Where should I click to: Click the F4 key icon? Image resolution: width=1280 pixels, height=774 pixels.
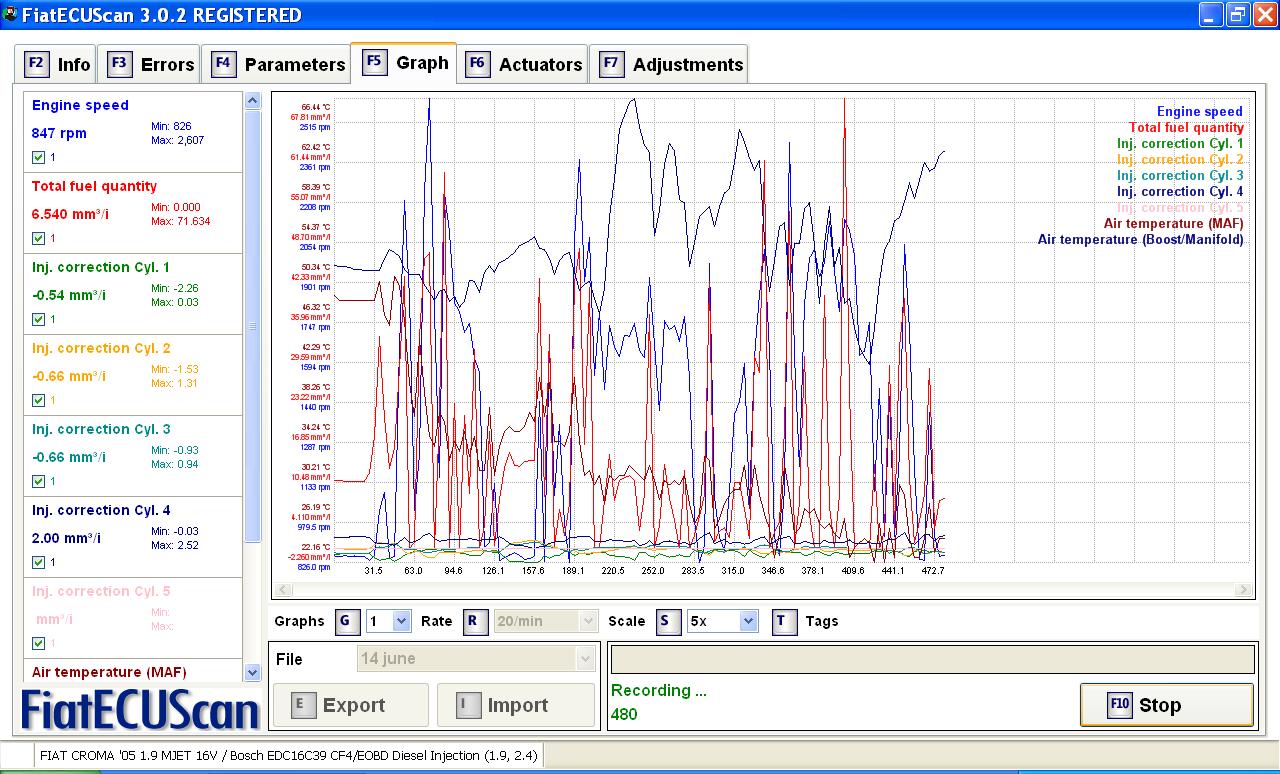click(223, 63)
